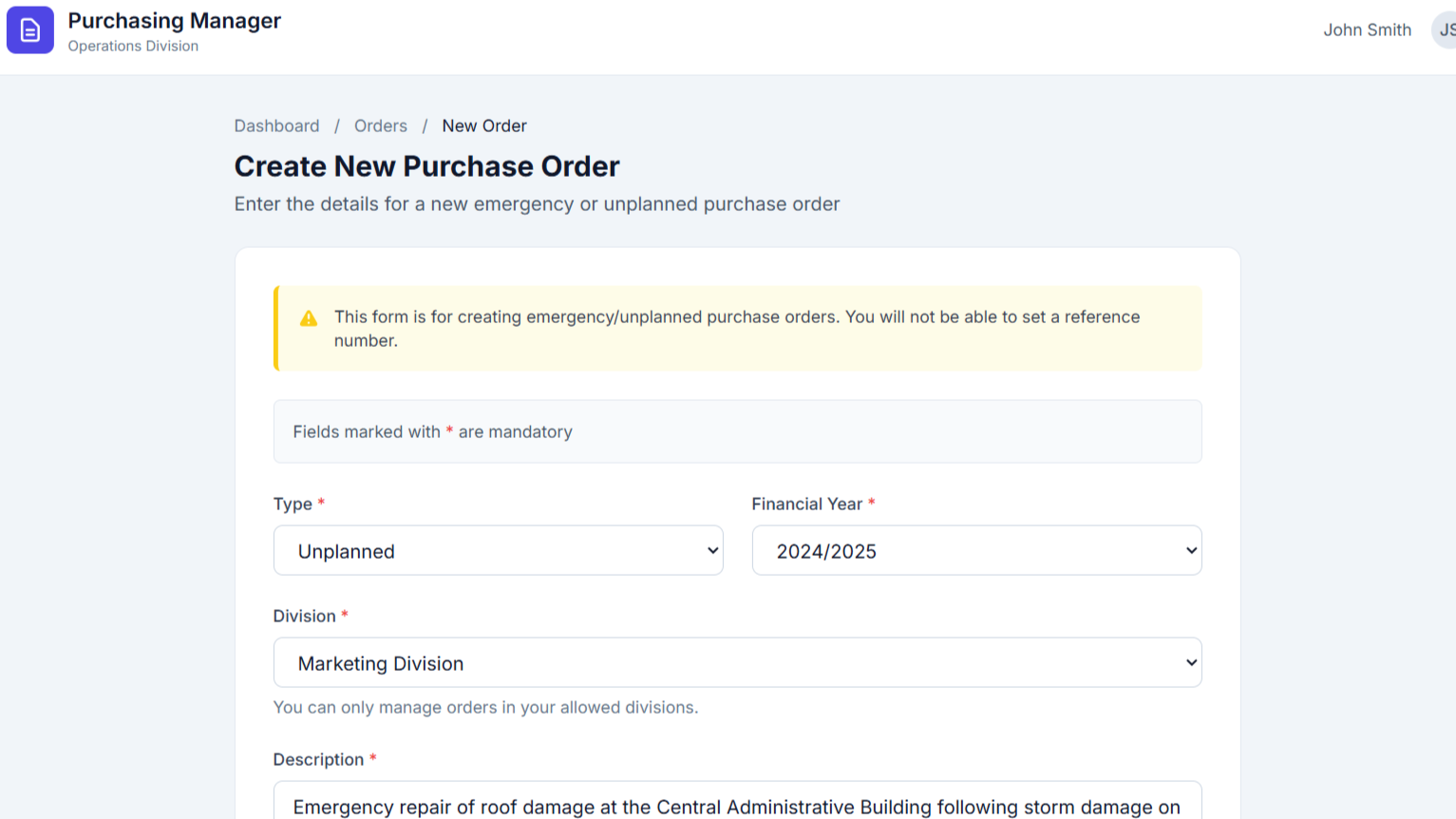Open the JS user avatar

[1445, 30]
